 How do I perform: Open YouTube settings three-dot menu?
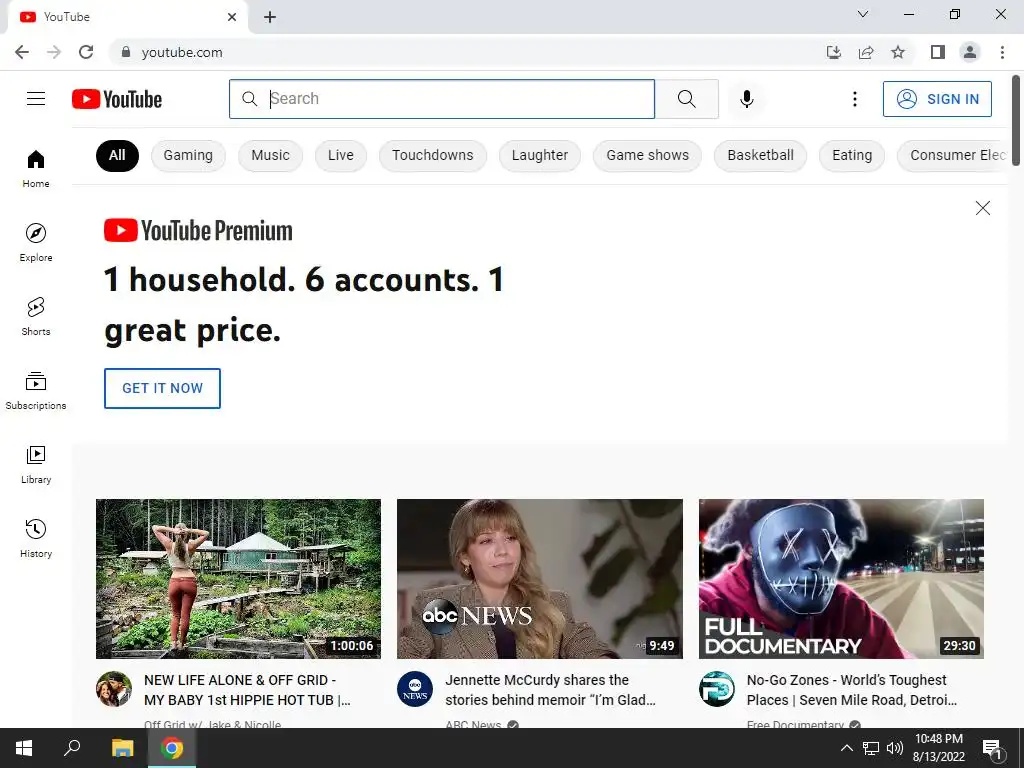[x=854, y=99]
